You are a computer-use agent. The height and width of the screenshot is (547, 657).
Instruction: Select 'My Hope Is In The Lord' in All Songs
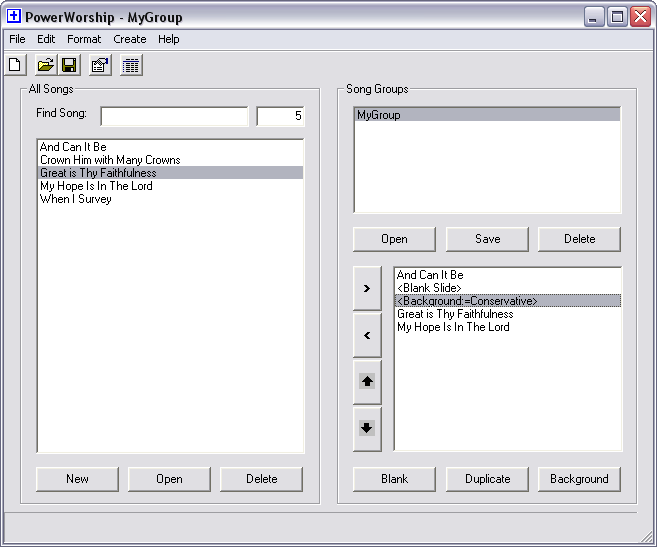coord(171,186)
